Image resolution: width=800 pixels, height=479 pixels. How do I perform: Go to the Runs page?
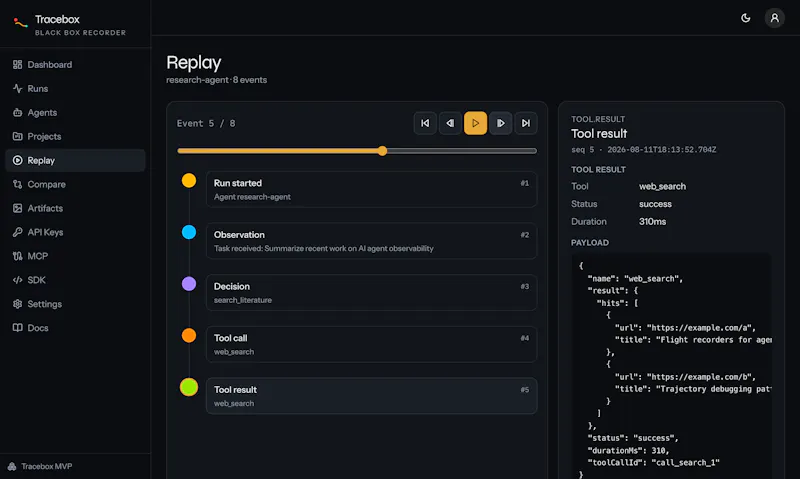76,88
